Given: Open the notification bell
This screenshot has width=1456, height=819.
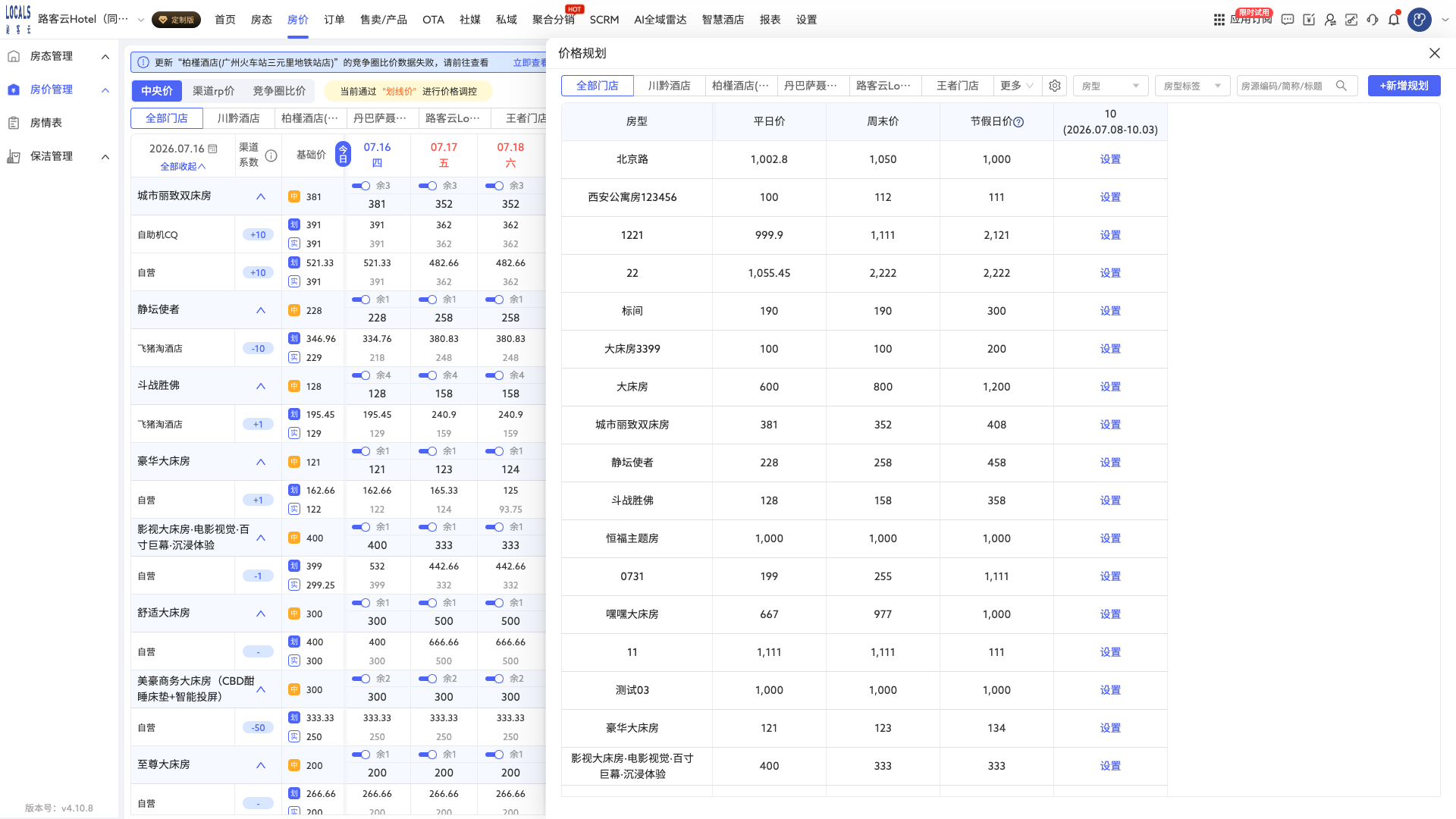Looking at the screenshot, I should click(1394, 20).
